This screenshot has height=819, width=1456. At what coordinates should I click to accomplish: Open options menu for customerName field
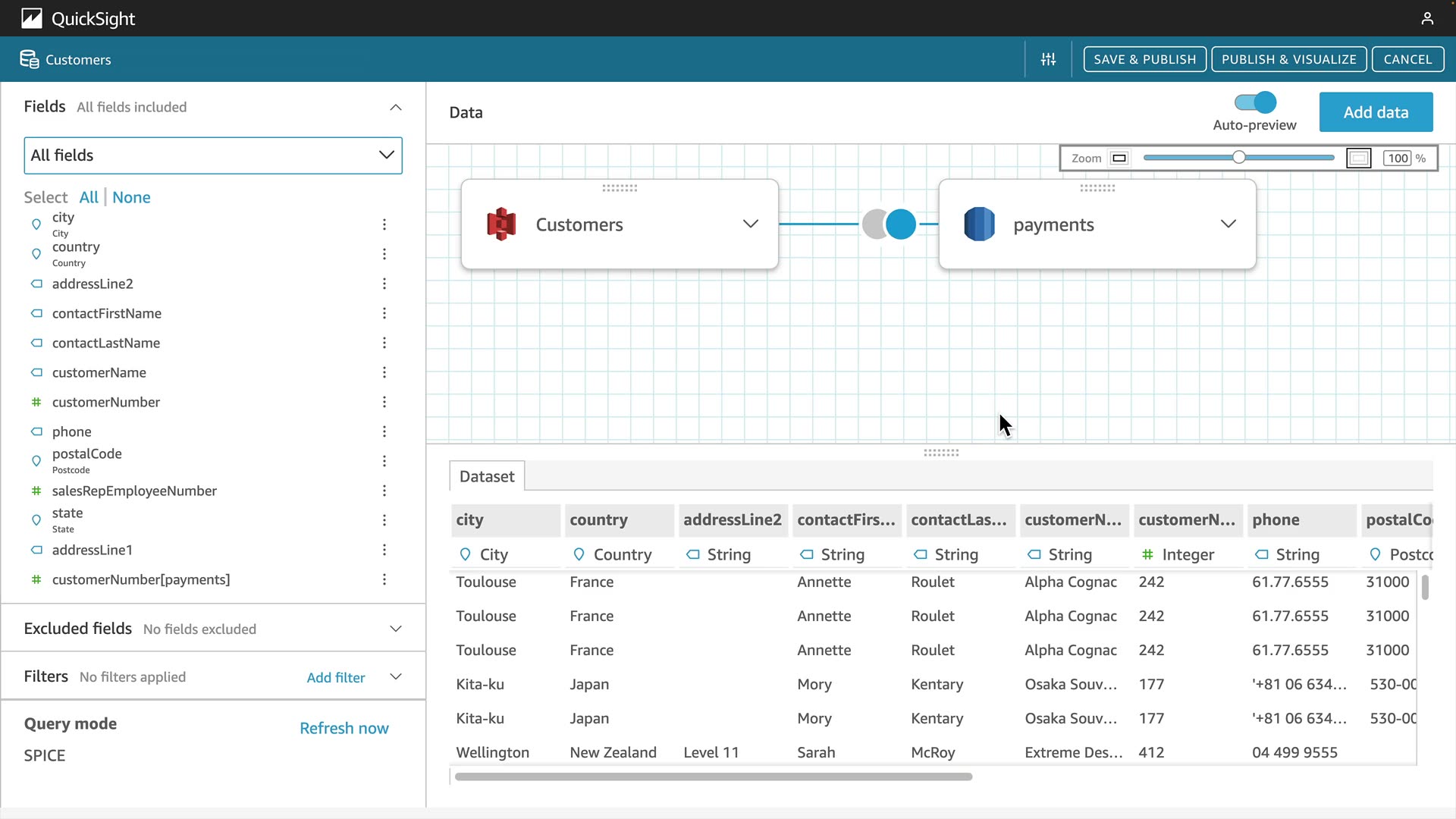coord(384,372)
